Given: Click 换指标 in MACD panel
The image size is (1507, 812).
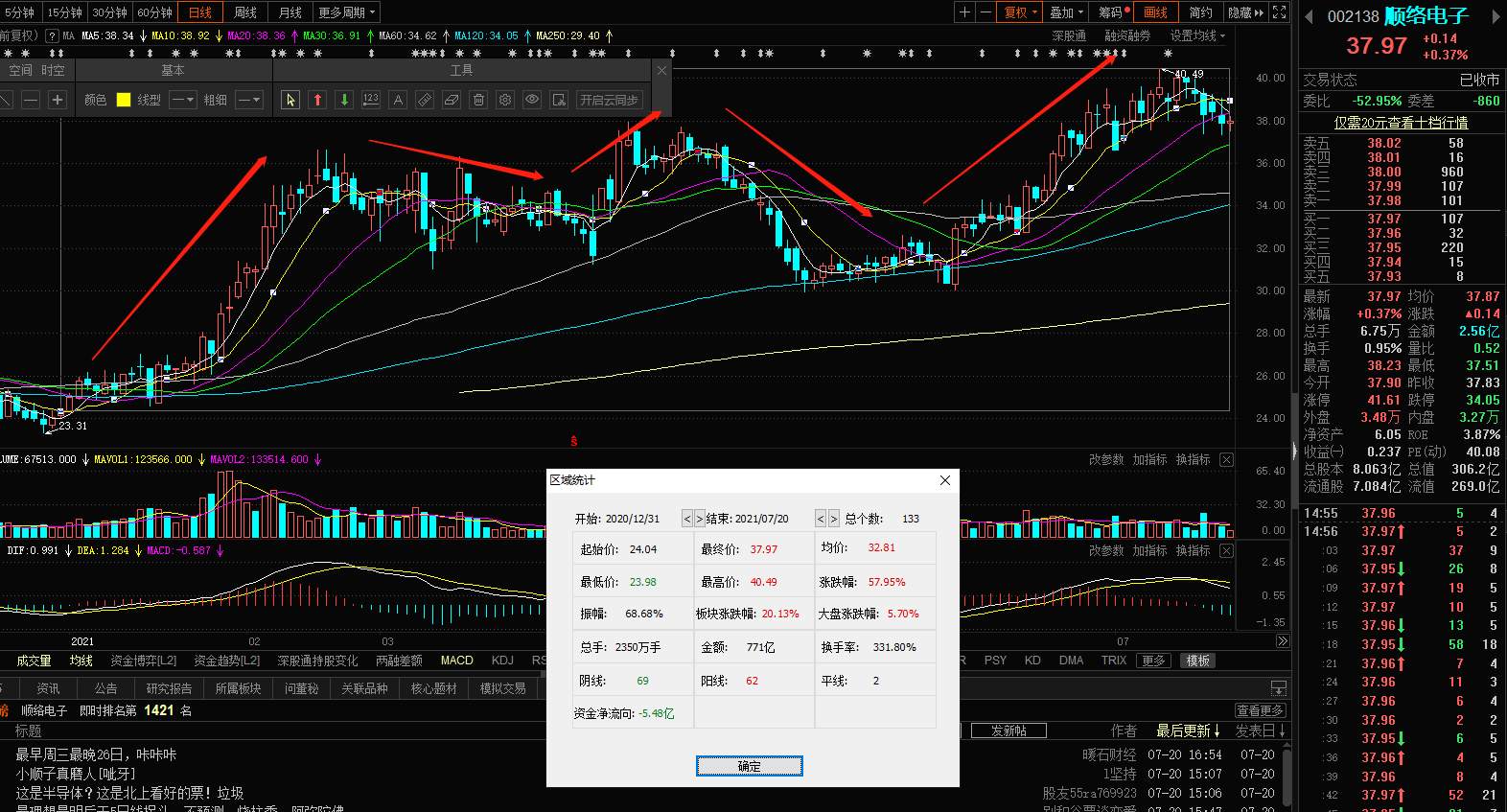Looking at the screenshot, I should (x=1193, y=551).
